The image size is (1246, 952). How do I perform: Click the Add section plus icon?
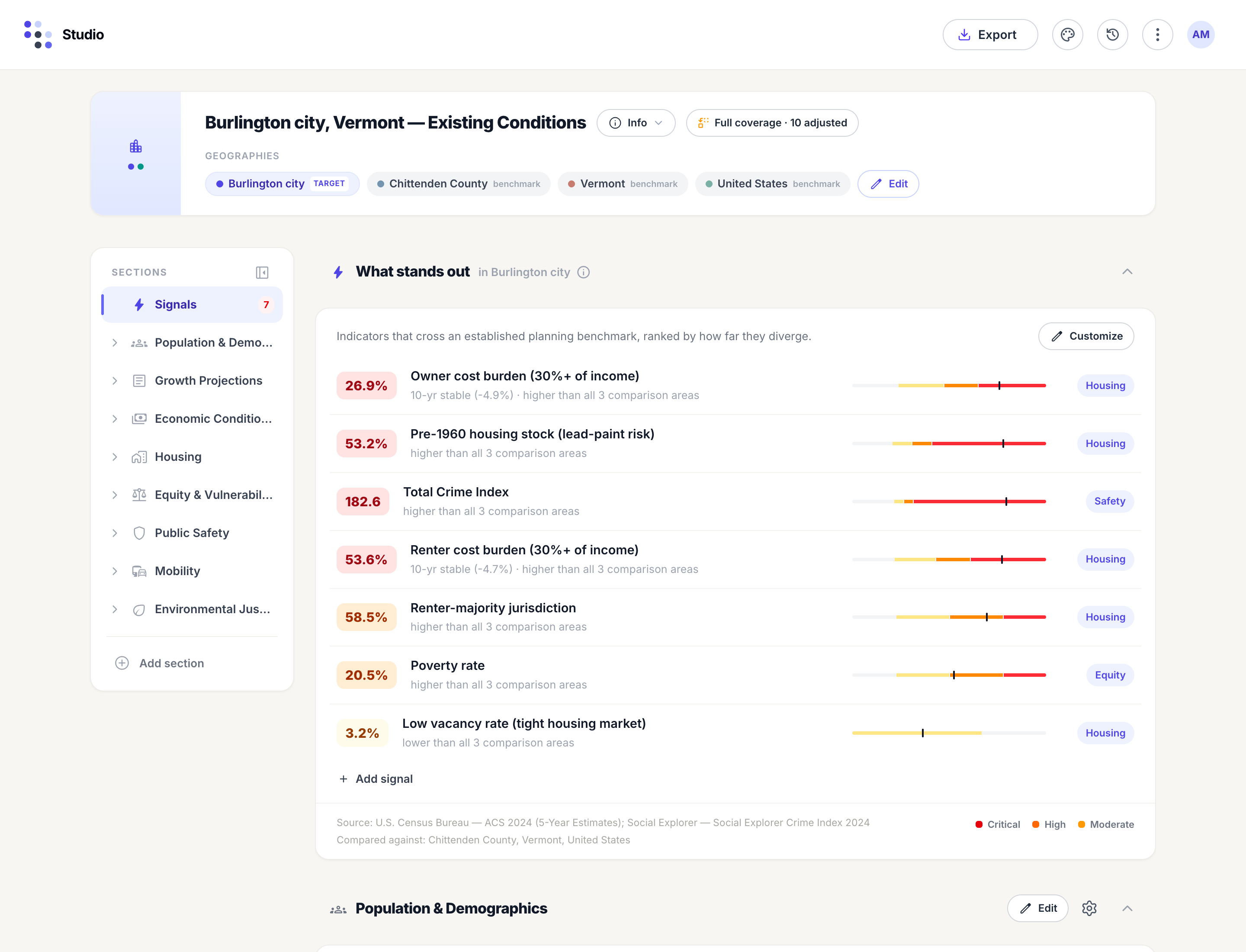coord(122,663)
